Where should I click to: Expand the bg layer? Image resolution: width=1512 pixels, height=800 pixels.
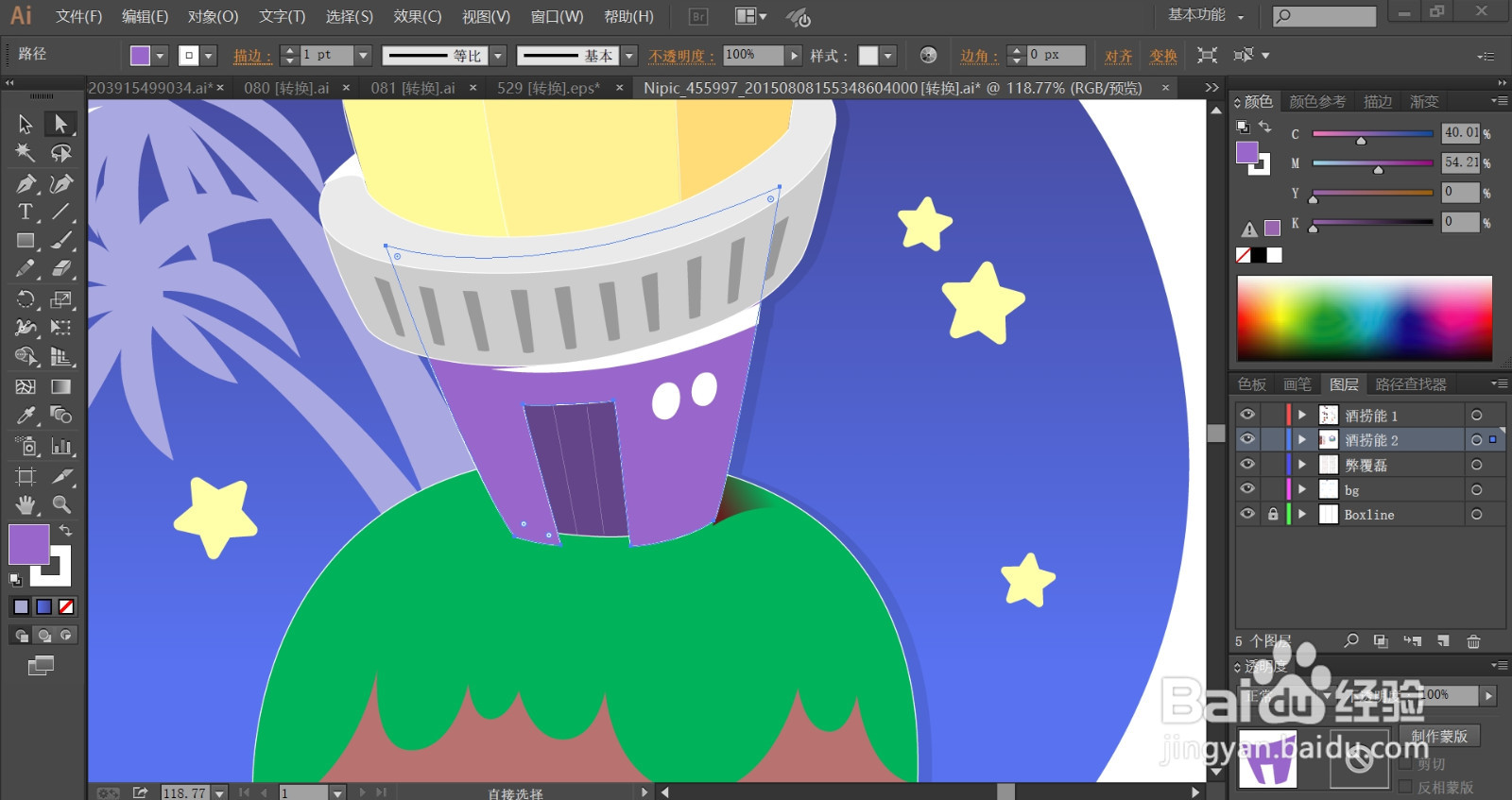pyautogui.click(x=1302, y=489)
